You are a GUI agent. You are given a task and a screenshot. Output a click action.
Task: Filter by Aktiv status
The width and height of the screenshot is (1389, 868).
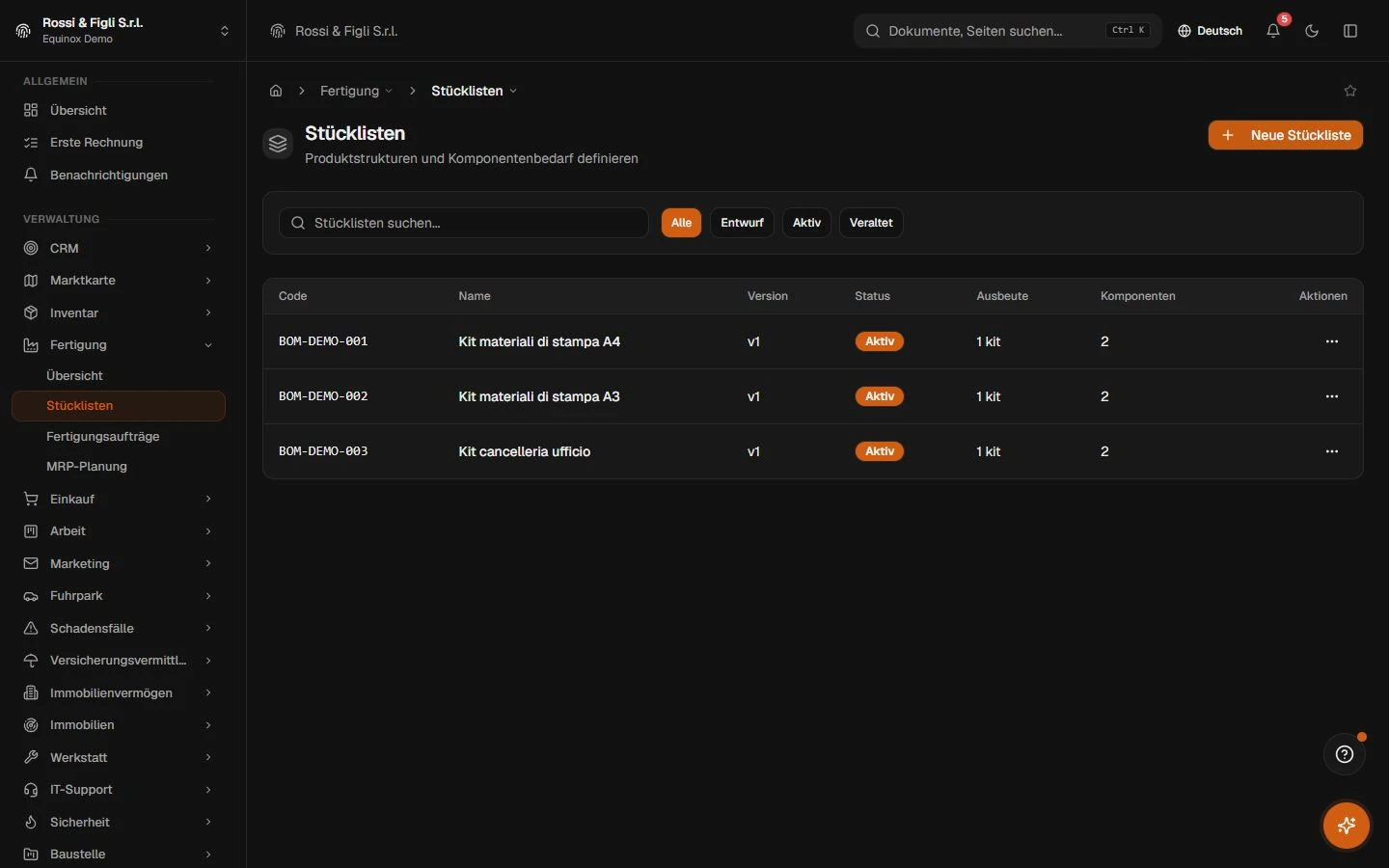806,223
